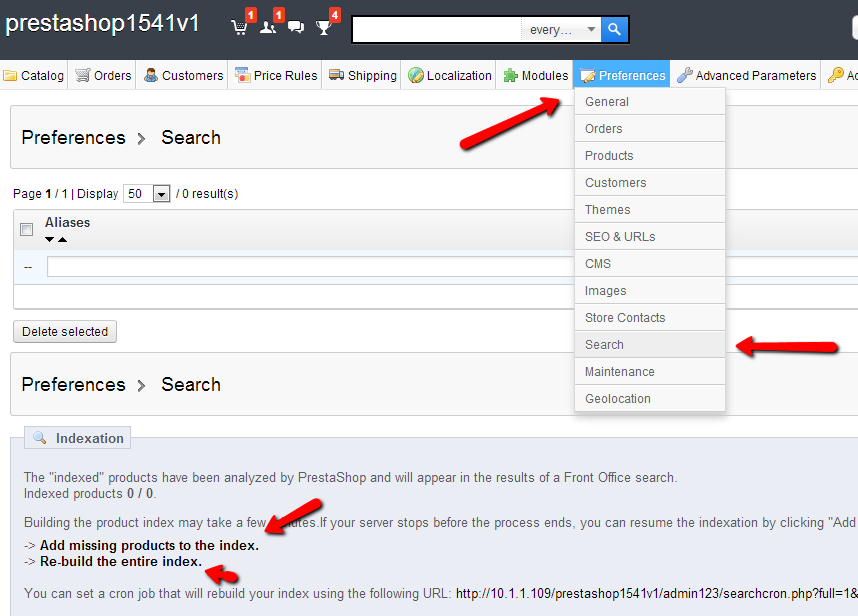Select CMS in Preferences submenu
The image size is (858, 616).
point(650,264)
